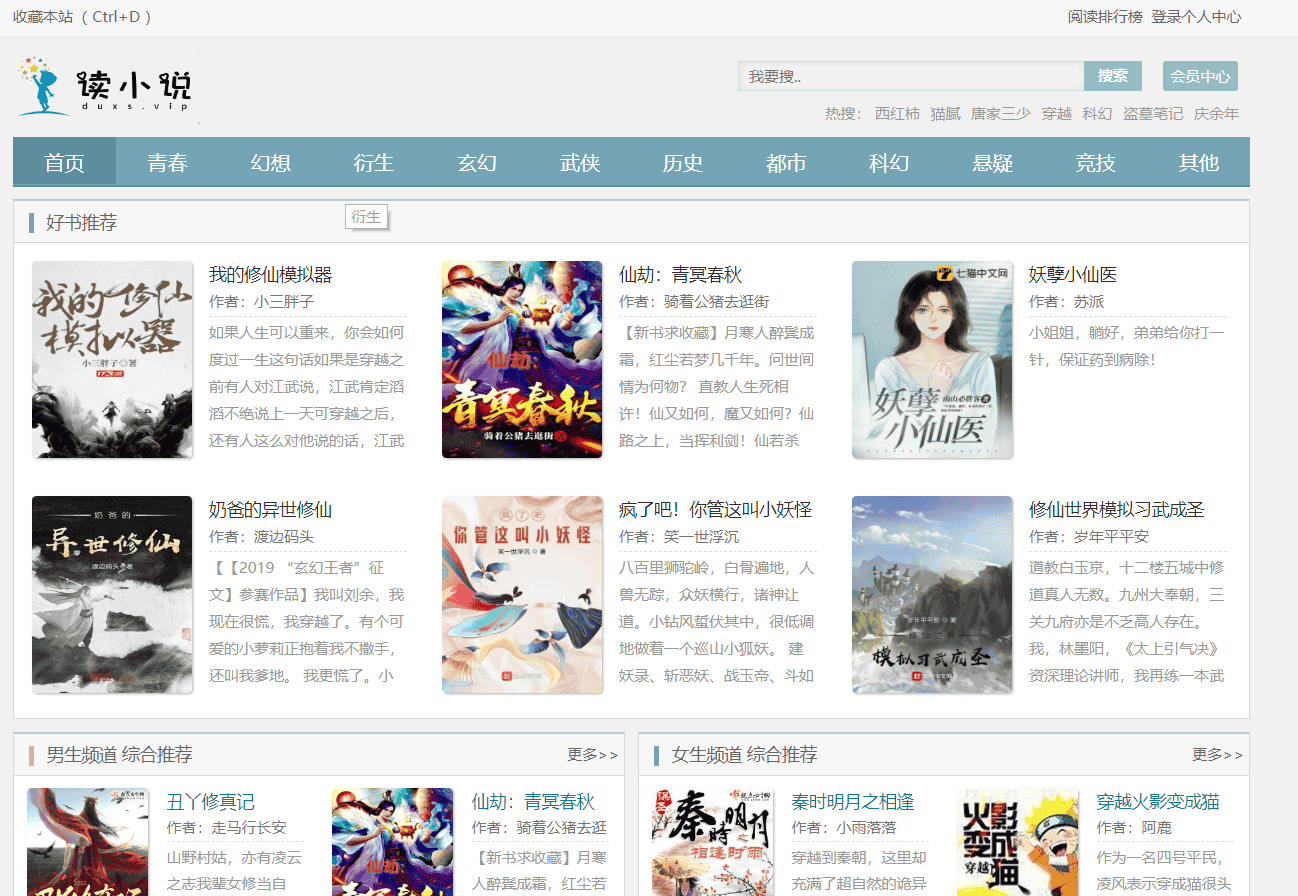
Task: Click the title 妖孽小仙医
Action: coord(1073,275)
